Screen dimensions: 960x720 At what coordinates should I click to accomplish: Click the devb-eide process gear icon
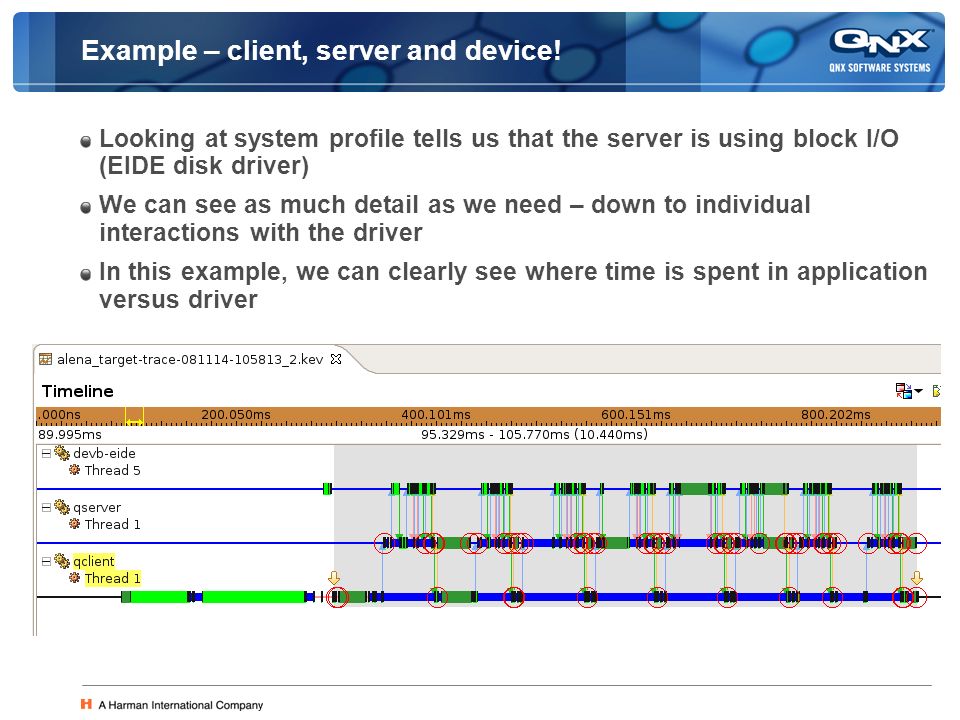pos(62,453)
